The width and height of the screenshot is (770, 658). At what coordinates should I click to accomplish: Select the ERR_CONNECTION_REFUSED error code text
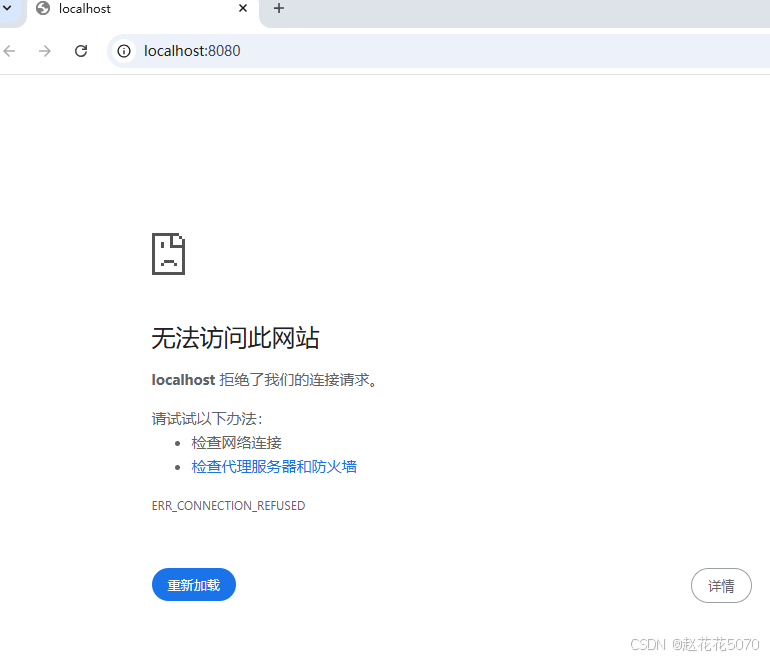tap(228, 506)
